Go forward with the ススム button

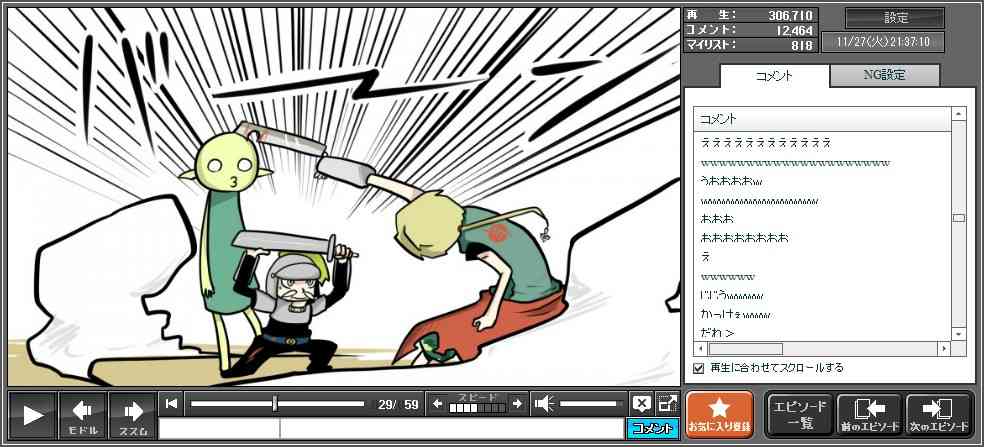(x=133, y=414)
